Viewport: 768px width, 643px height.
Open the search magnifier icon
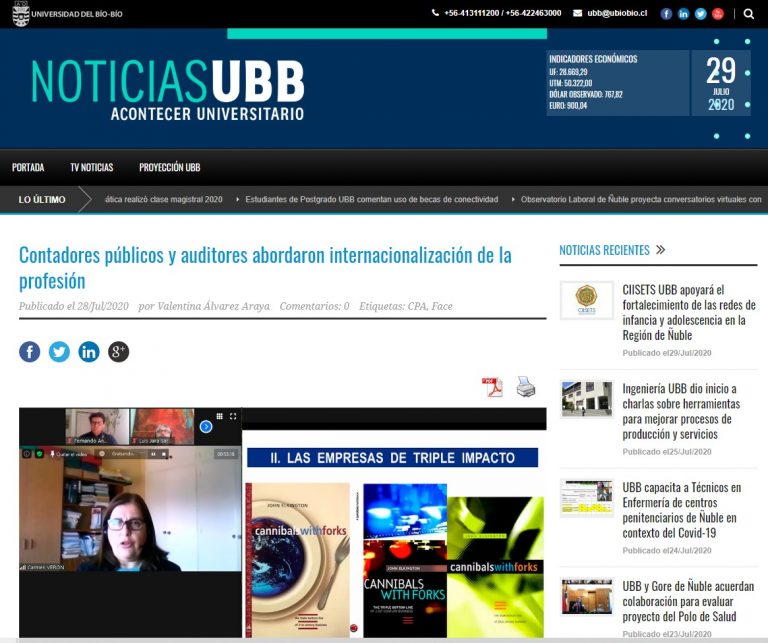[748, 14]
